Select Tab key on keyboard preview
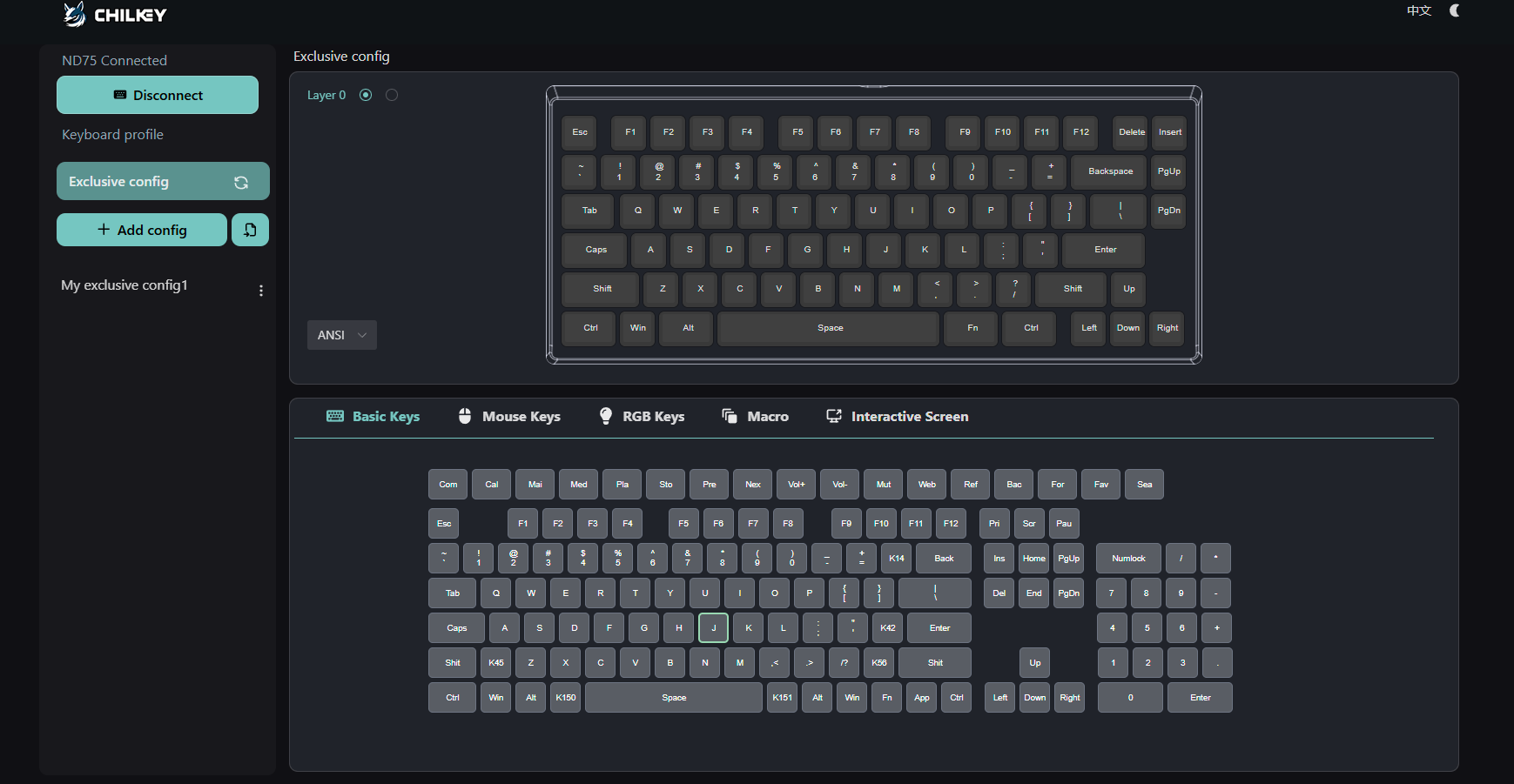1514x784 pixels. 589,211
